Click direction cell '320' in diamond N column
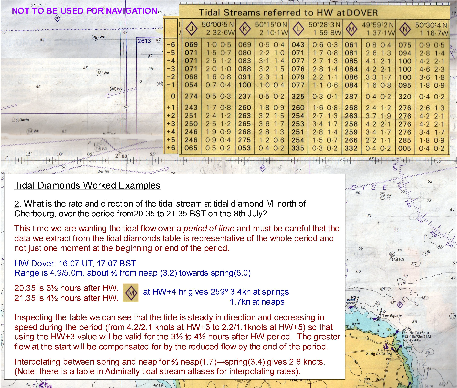 tap(405, 96)
